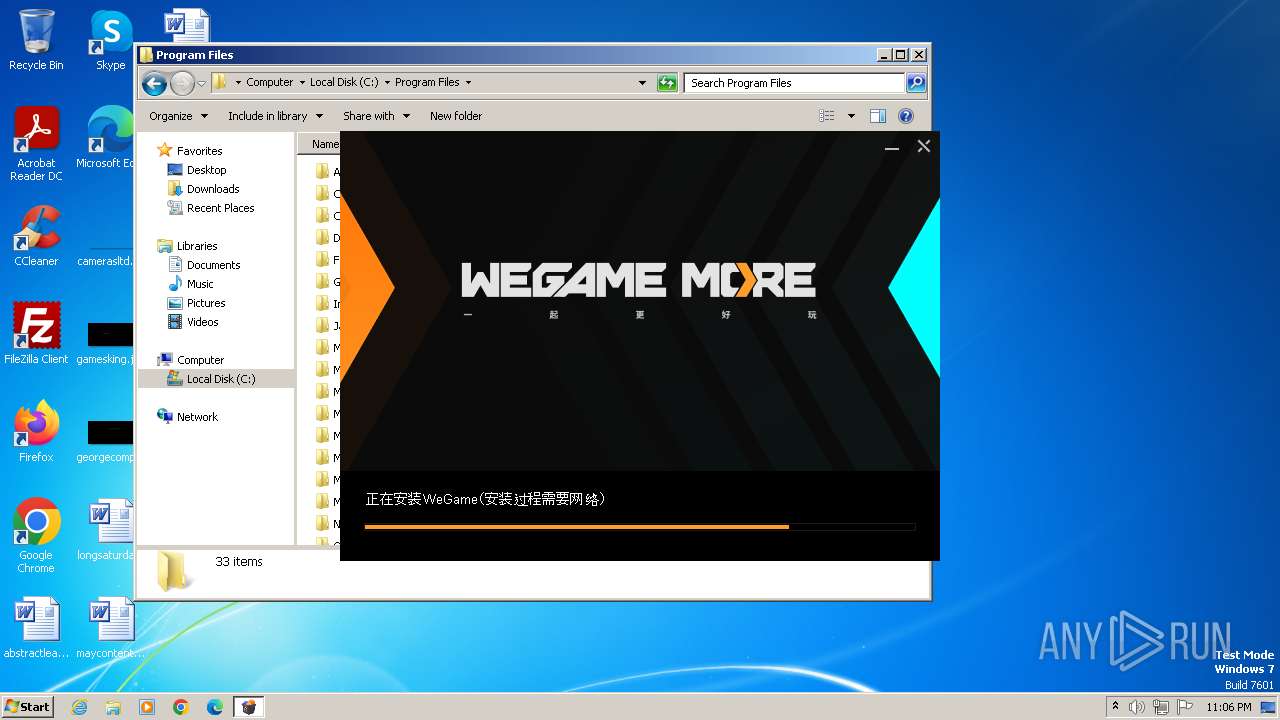Show hidden tray icons arrow

coord(1115,707)
